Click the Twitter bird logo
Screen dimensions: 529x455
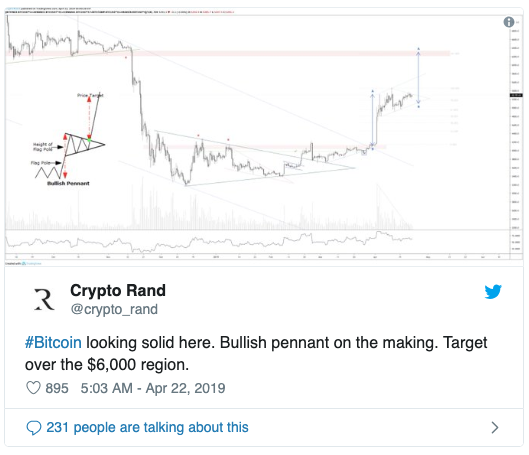point(493,292)
